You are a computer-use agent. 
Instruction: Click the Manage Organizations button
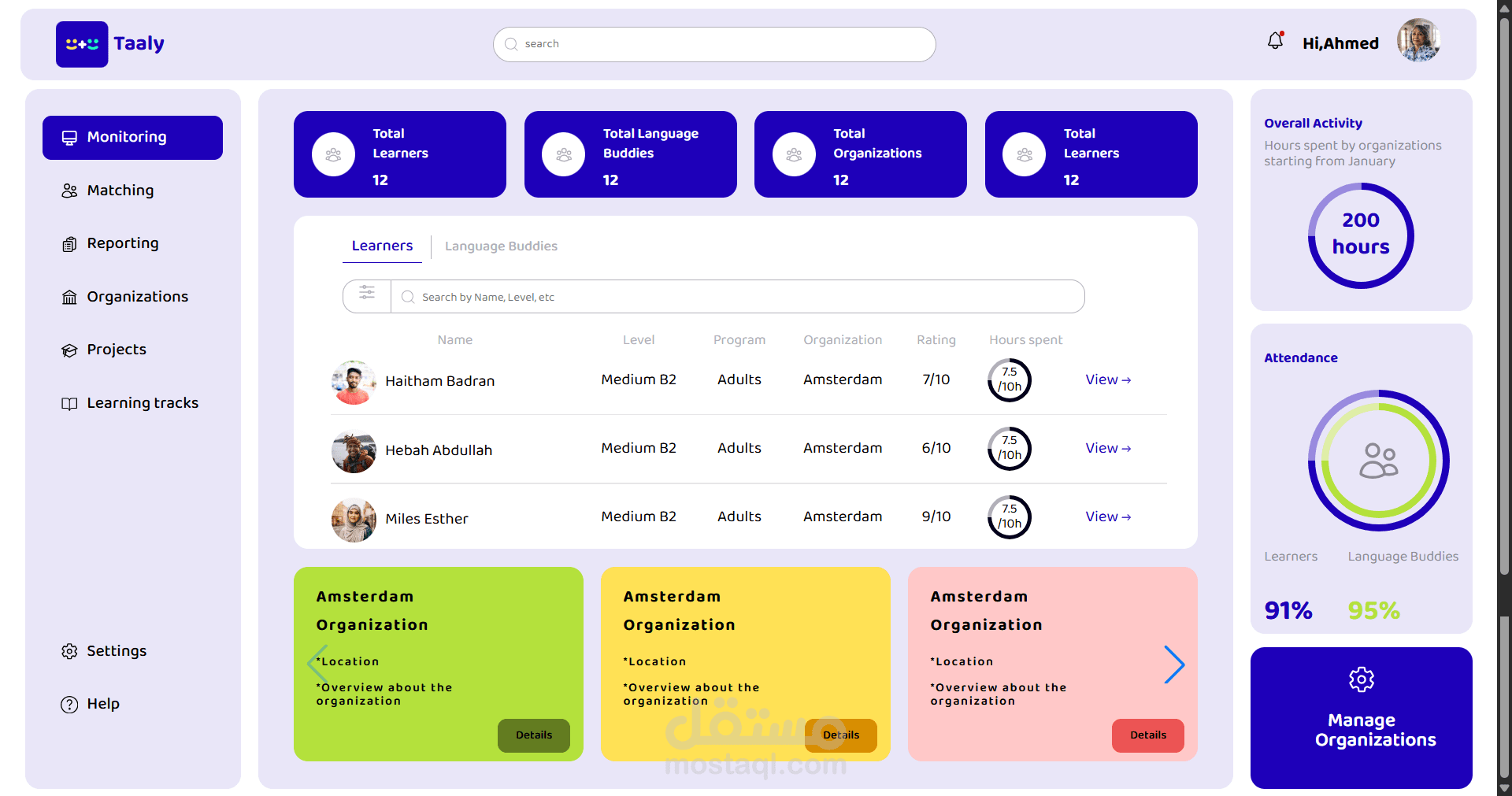pos(1362,718)
